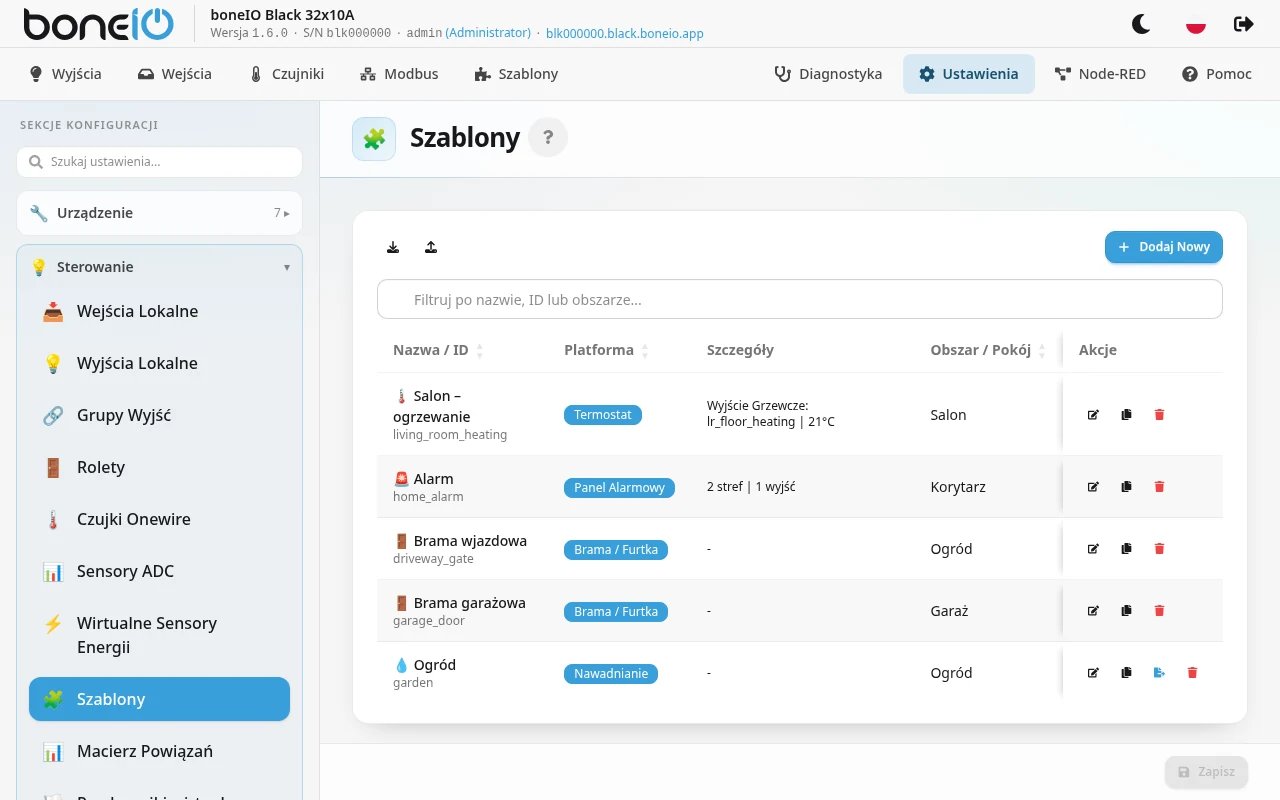Open the Diagnostyka tab
Image resolution: width=1280 pixels, height=800 pixels.
click(x=828, y=74)
